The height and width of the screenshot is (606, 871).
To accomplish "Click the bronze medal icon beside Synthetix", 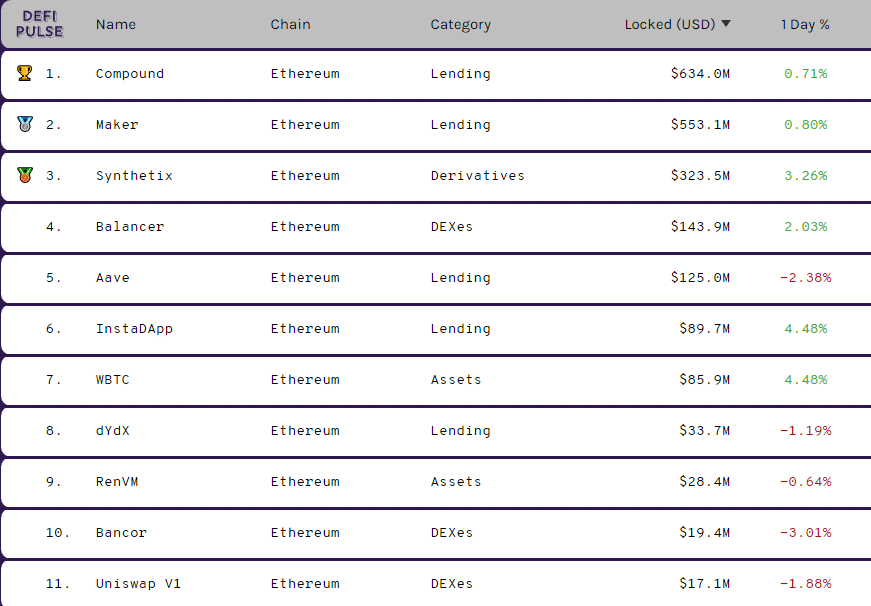I will [25, 175].
